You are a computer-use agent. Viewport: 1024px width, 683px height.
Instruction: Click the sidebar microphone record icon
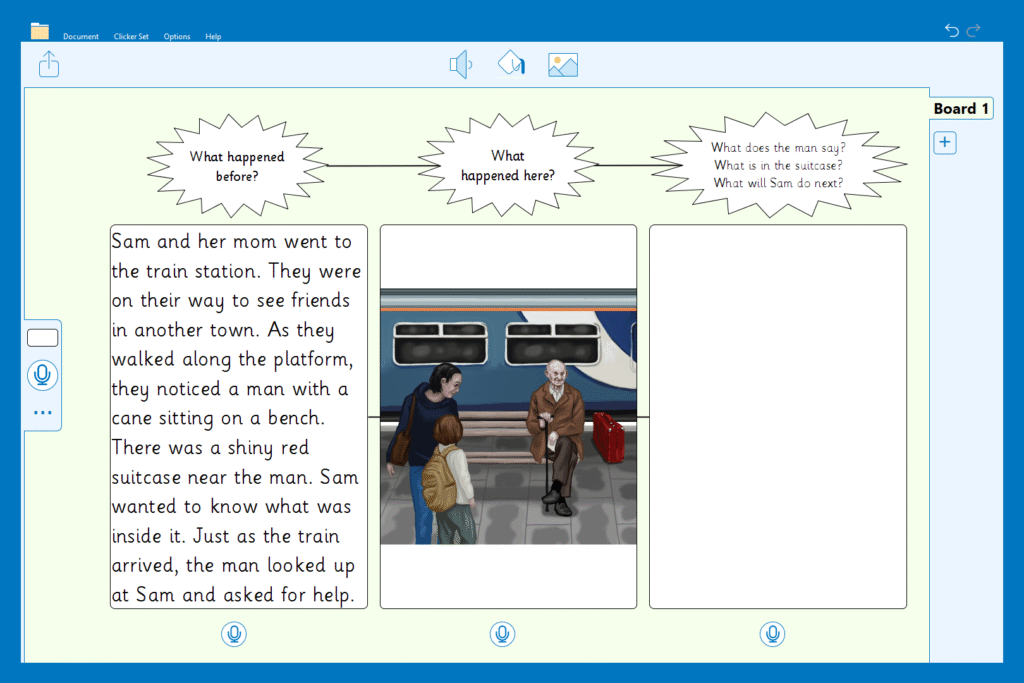click(42, 375)
